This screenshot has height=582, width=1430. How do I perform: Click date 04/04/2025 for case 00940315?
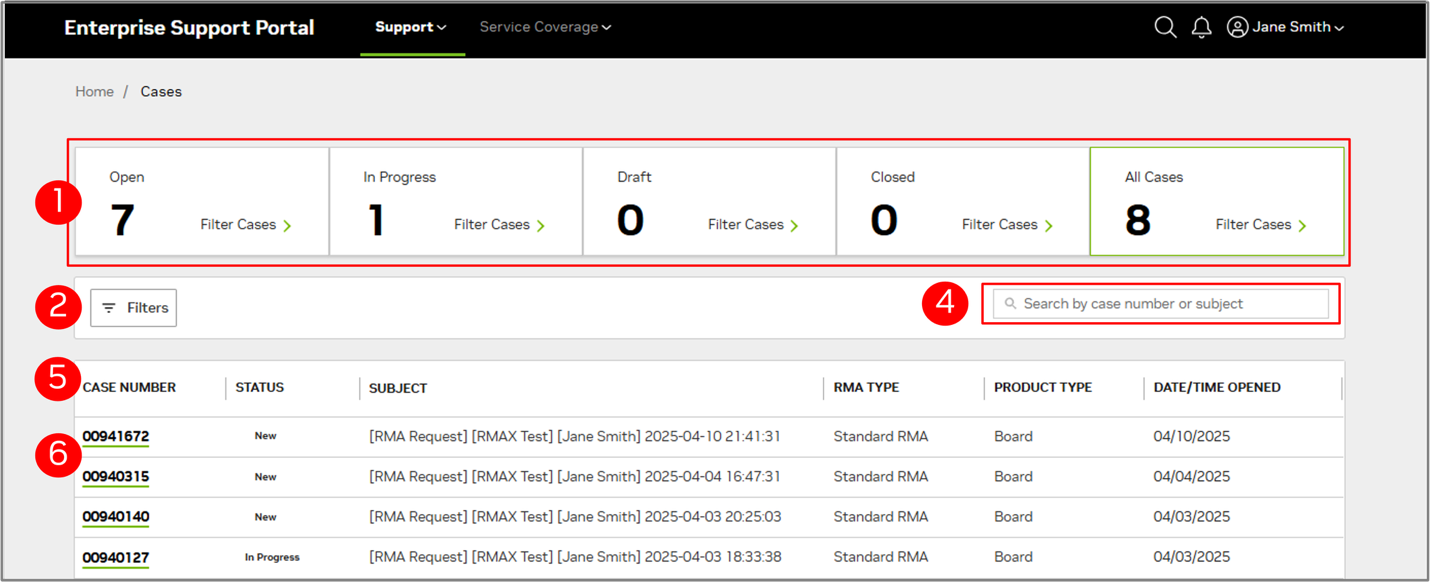[1192, 477]
